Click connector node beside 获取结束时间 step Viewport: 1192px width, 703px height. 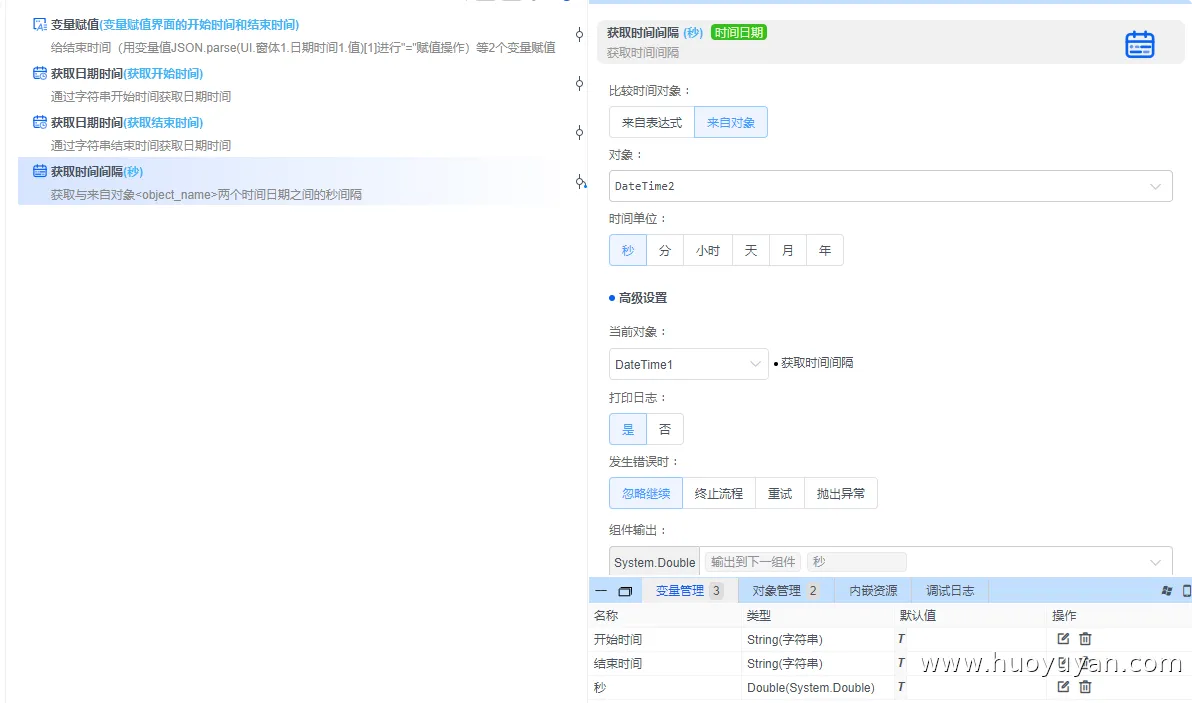pos(579,132)
